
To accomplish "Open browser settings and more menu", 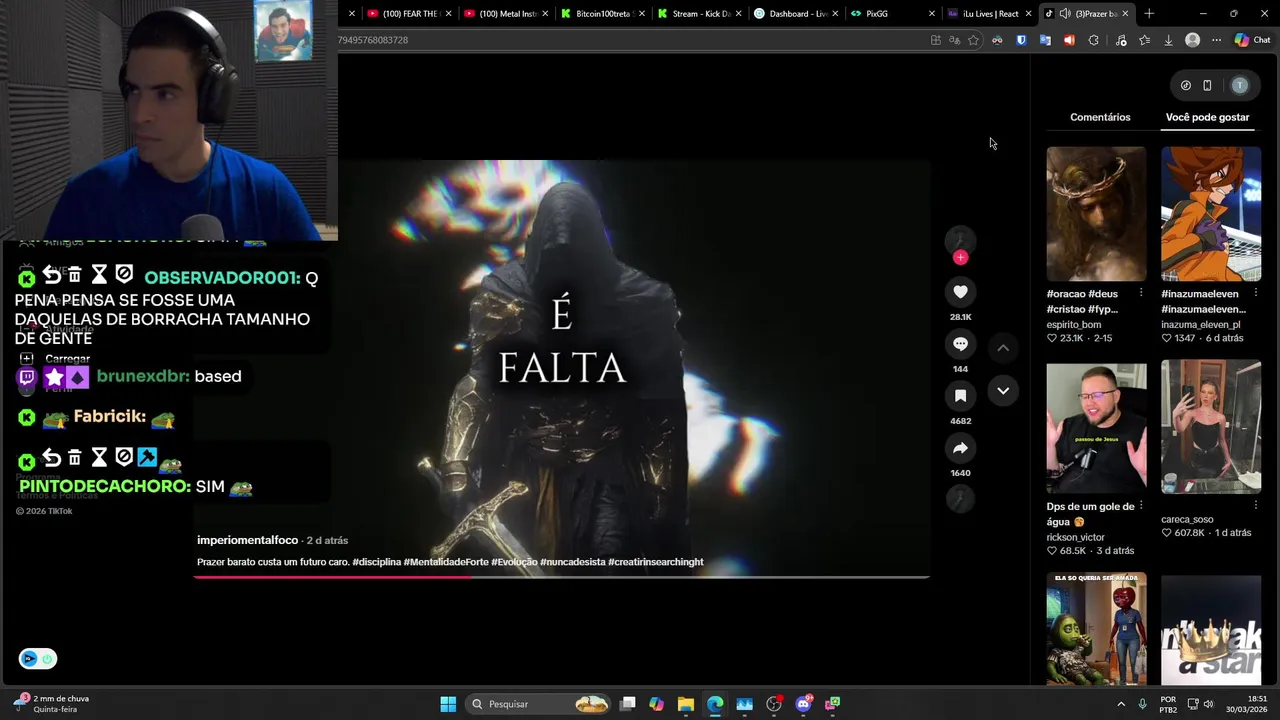I will 1216,40.
